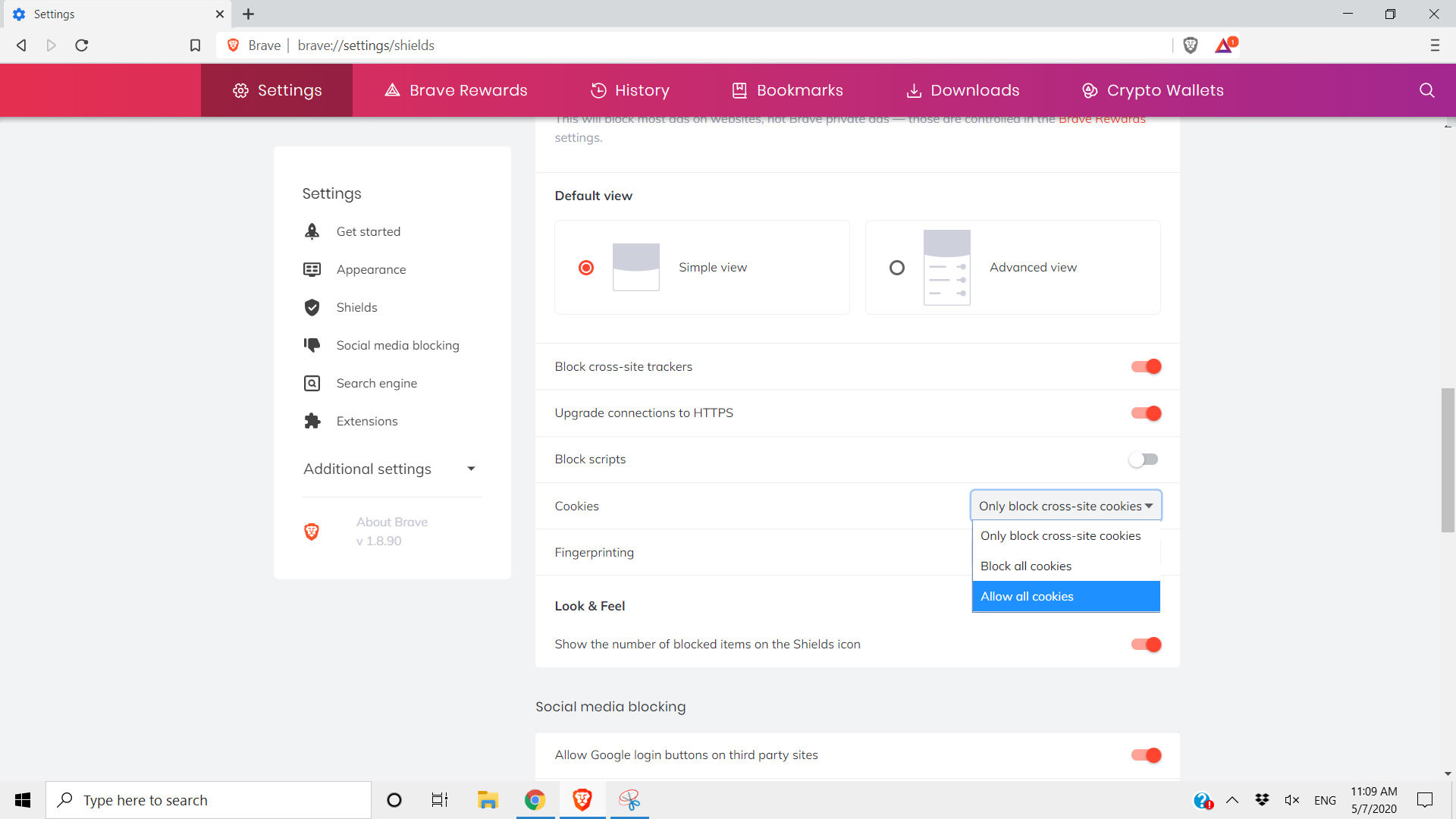This screenshot has height=819, width=1456.
Task: Switch to the History tab
Action: tap(629, 90)
